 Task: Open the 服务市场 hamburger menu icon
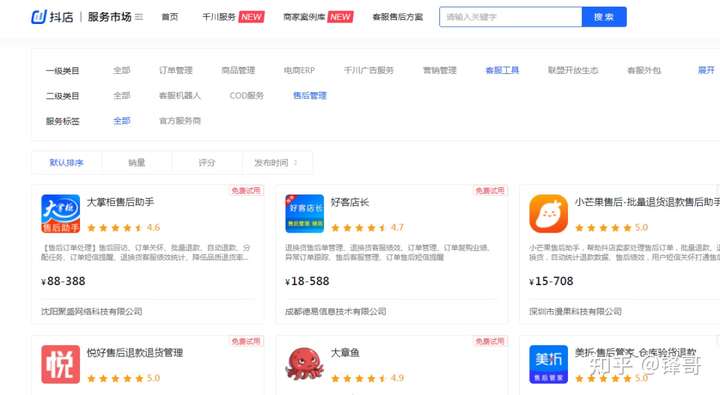[x=139, y=17]
